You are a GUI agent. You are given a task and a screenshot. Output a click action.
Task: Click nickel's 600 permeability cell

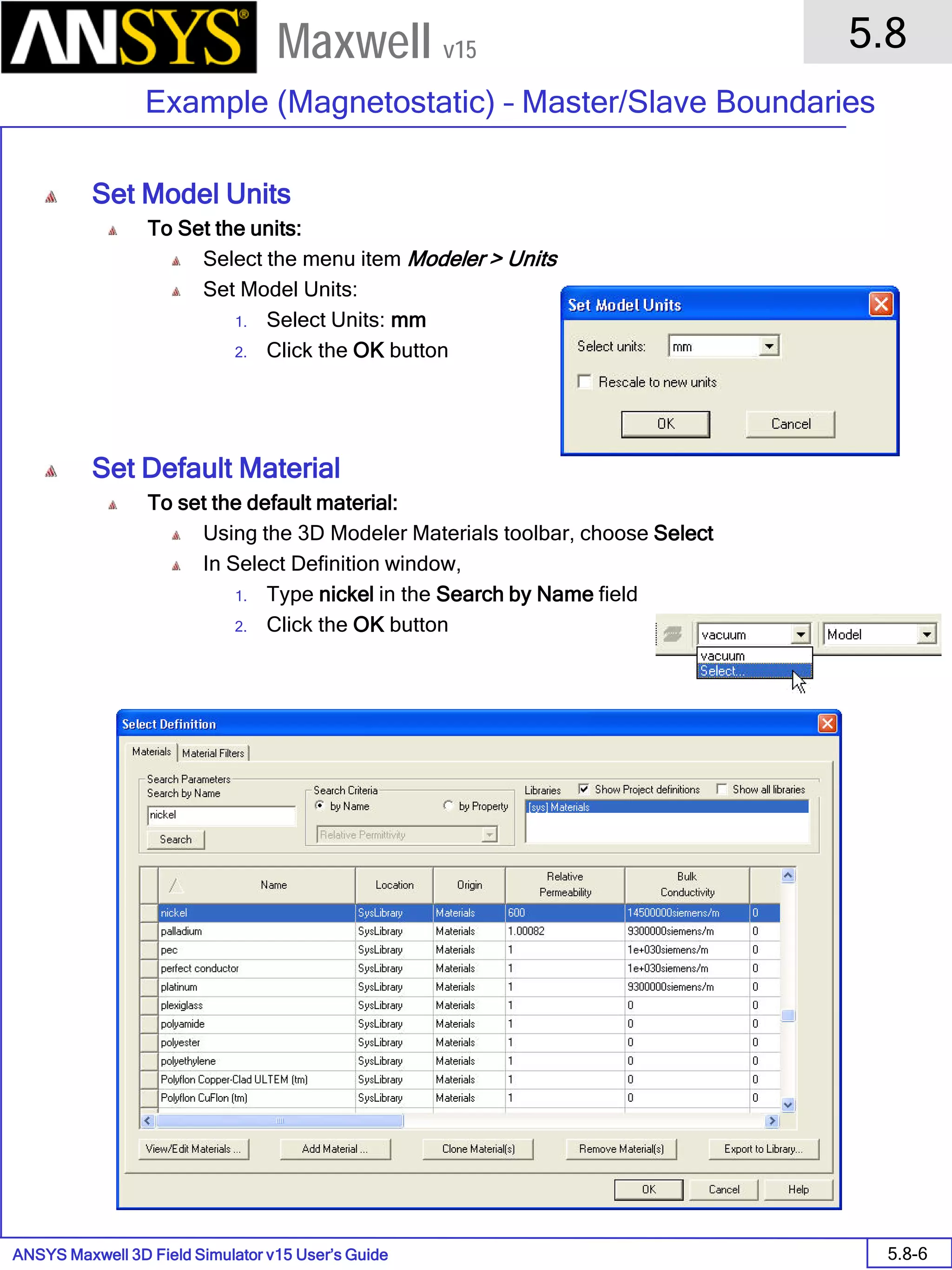(565, 912)
